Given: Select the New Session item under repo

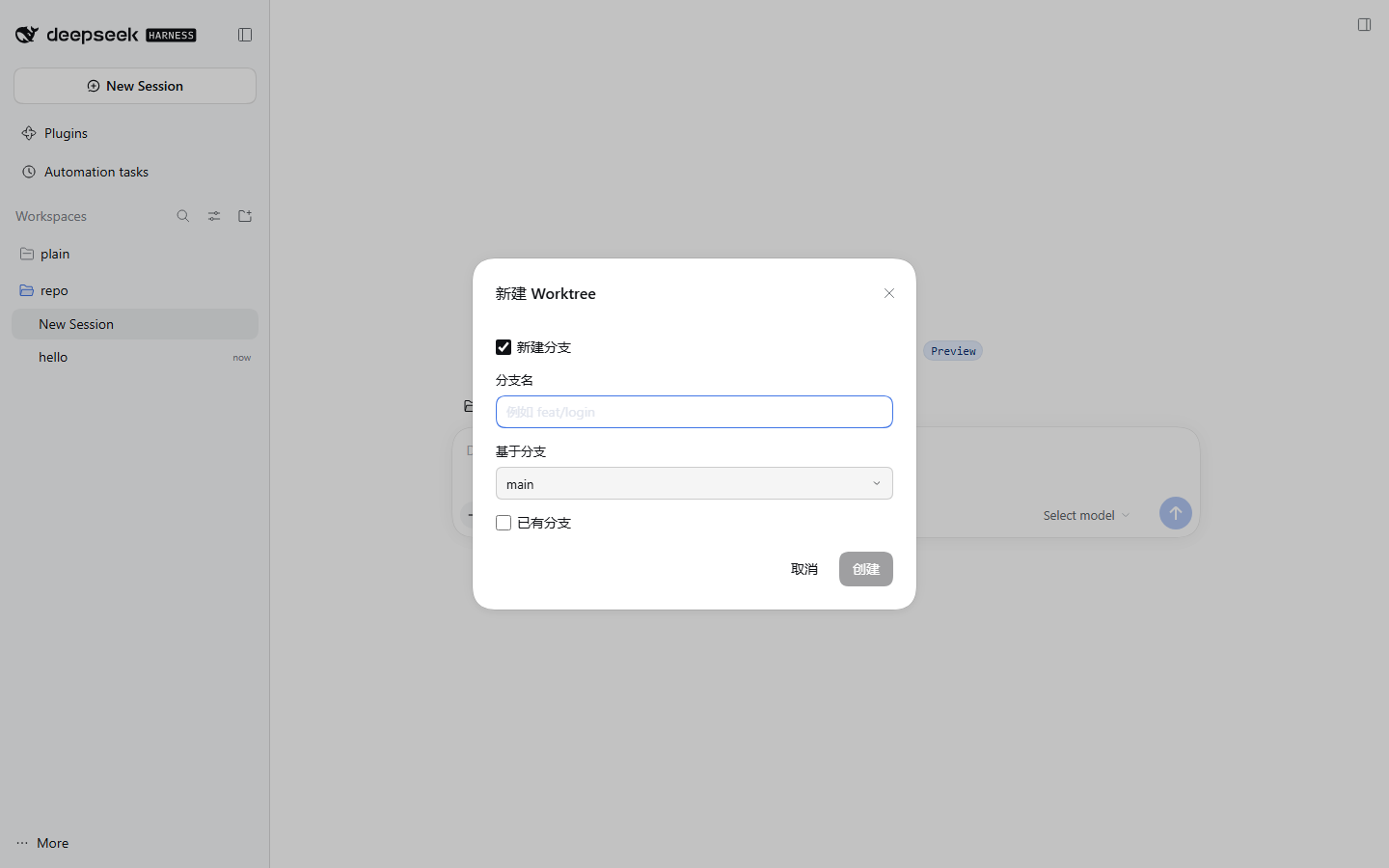Looking at the screenshot, I should coord(135,324).
